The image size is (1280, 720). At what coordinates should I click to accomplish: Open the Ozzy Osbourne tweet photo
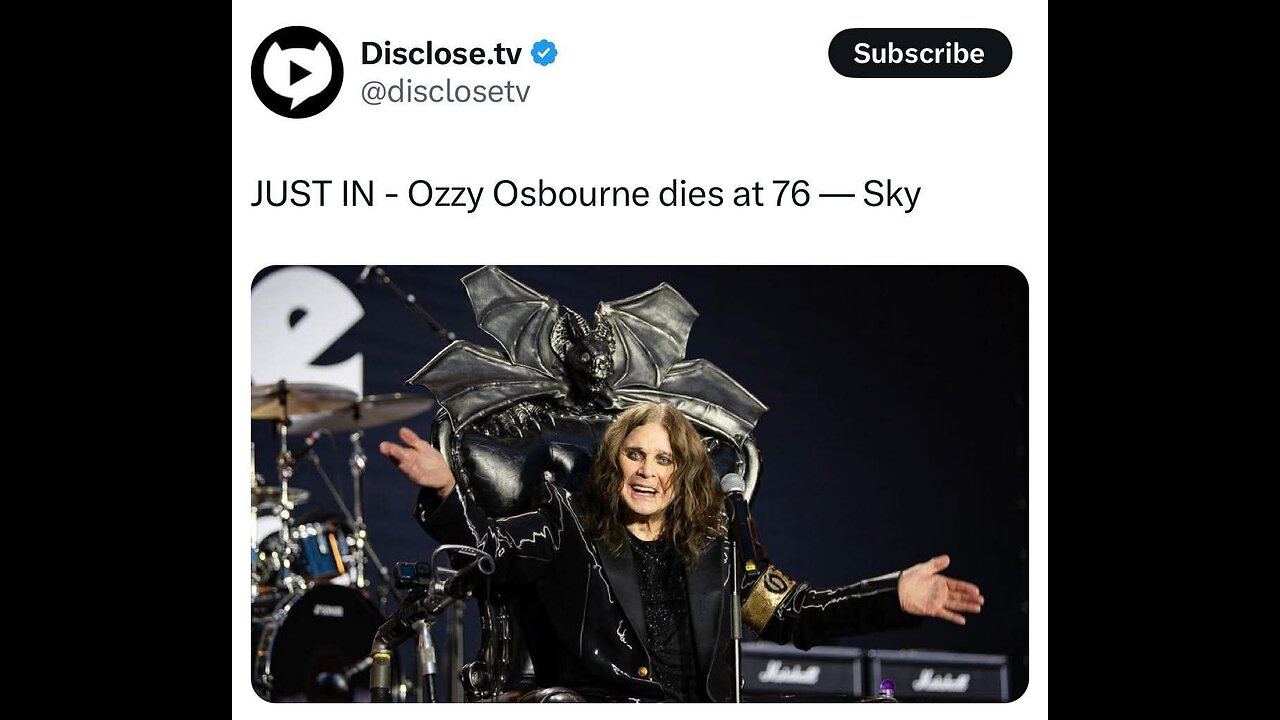tap(639, 483)
